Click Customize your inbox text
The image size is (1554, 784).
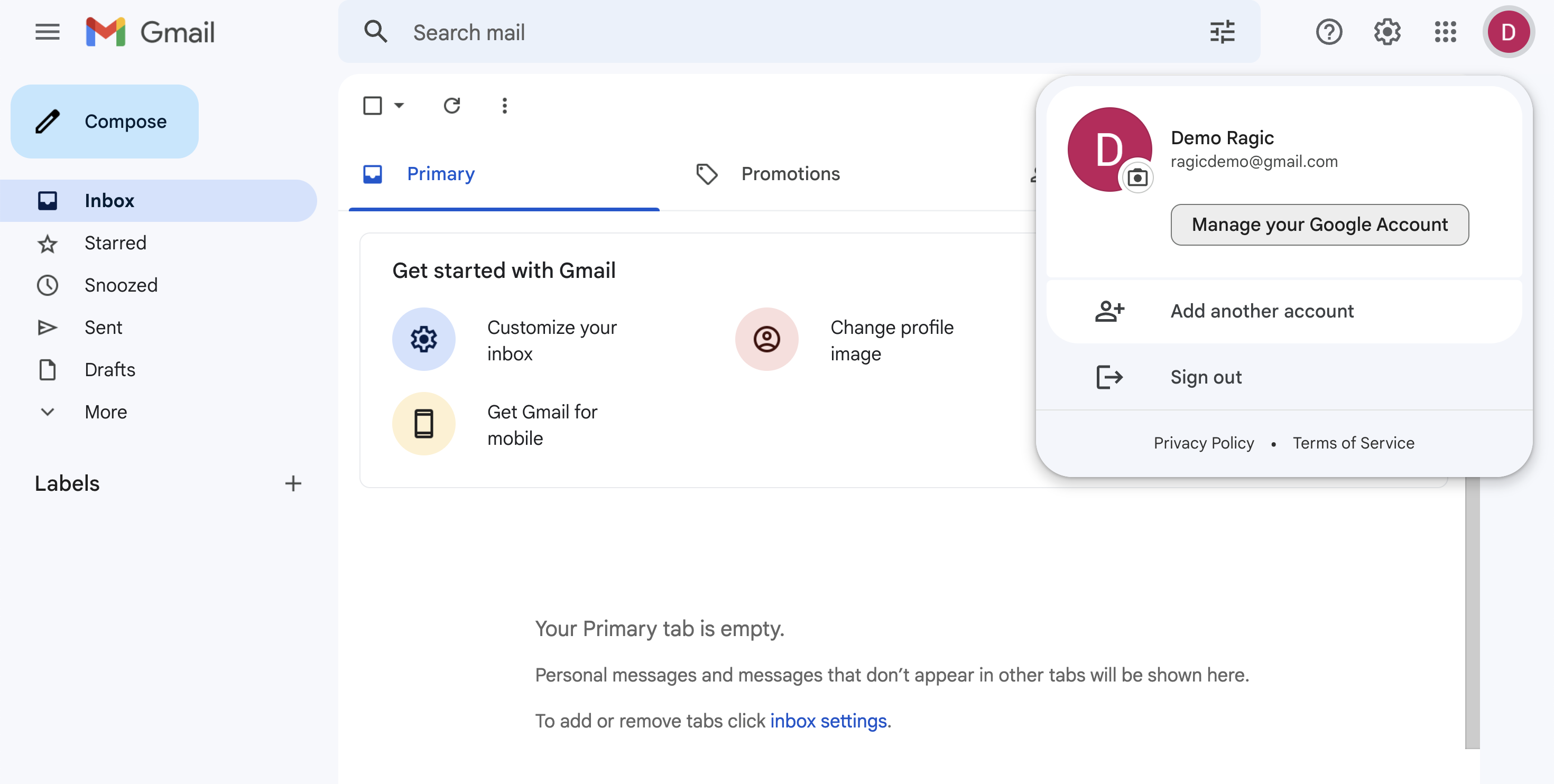(x=552, y=340)
